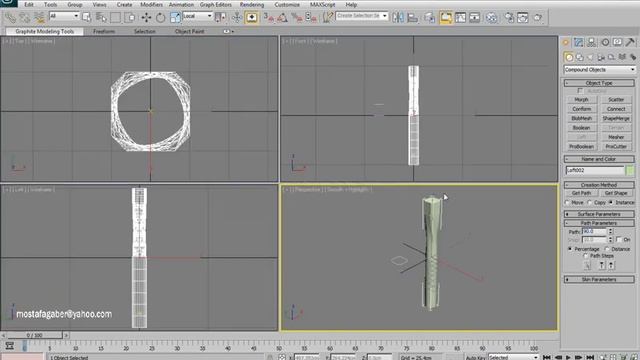Select the Shapes category icon
This screenshot has width=640, height=360.
tap(580, 57)
